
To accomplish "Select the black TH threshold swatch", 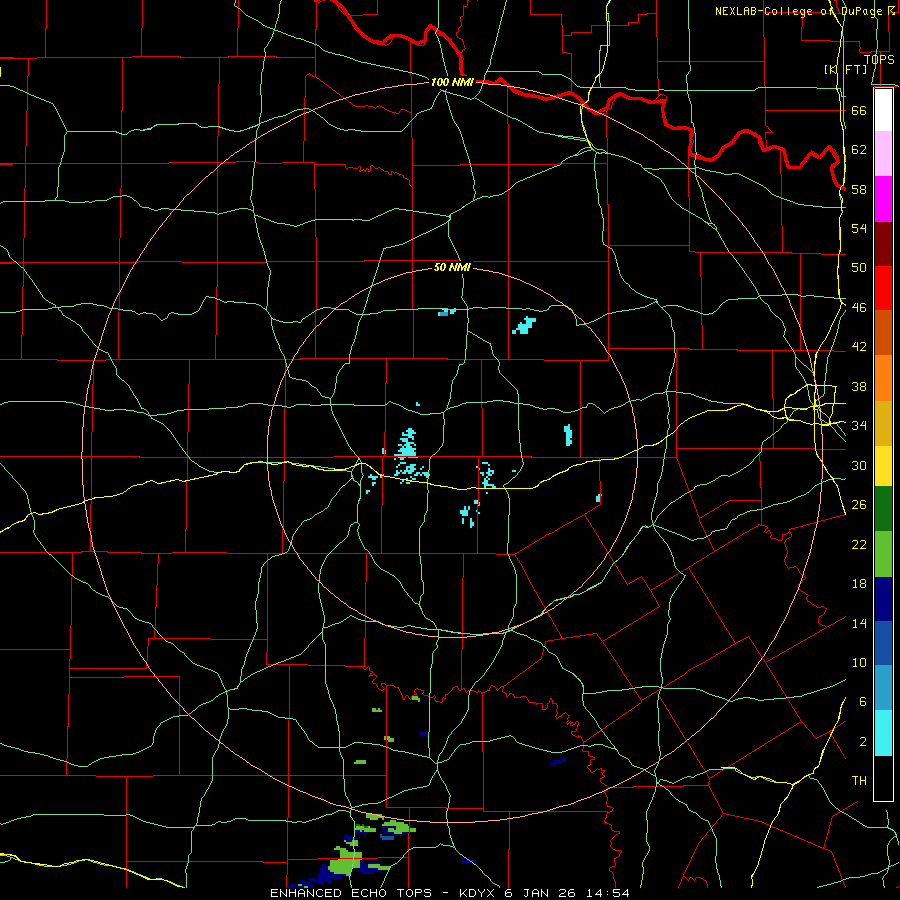I will [883, 778].
